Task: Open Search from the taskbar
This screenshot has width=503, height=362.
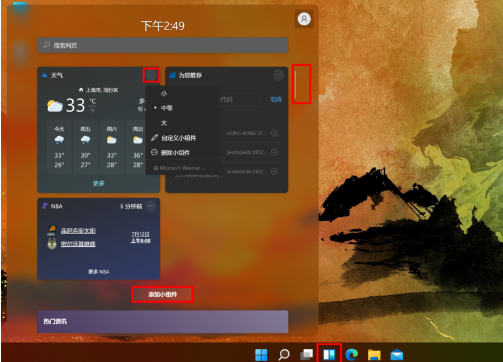Action: pos(284,354)
